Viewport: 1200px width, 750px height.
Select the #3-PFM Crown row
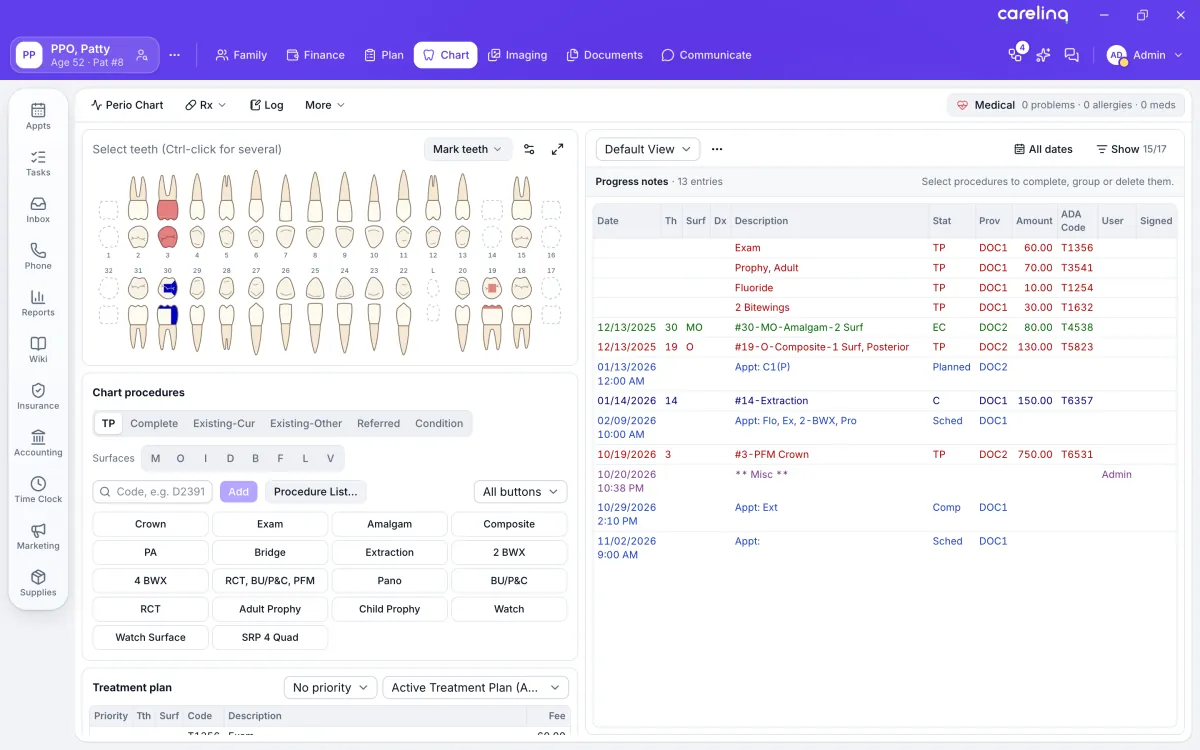(884, 455)
